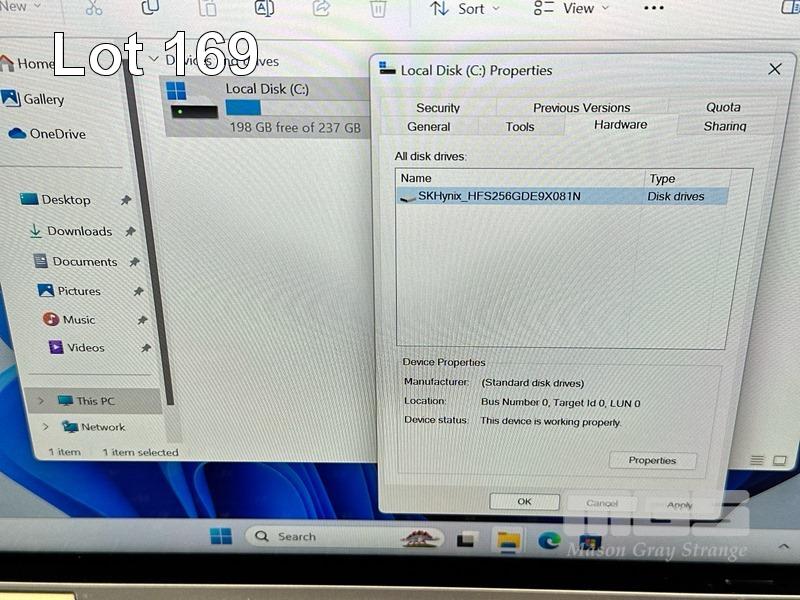Image resolution: width=800 pixels, height=600 pixels.
Task: Switch to large icons view layout
Action: point(779,460)
